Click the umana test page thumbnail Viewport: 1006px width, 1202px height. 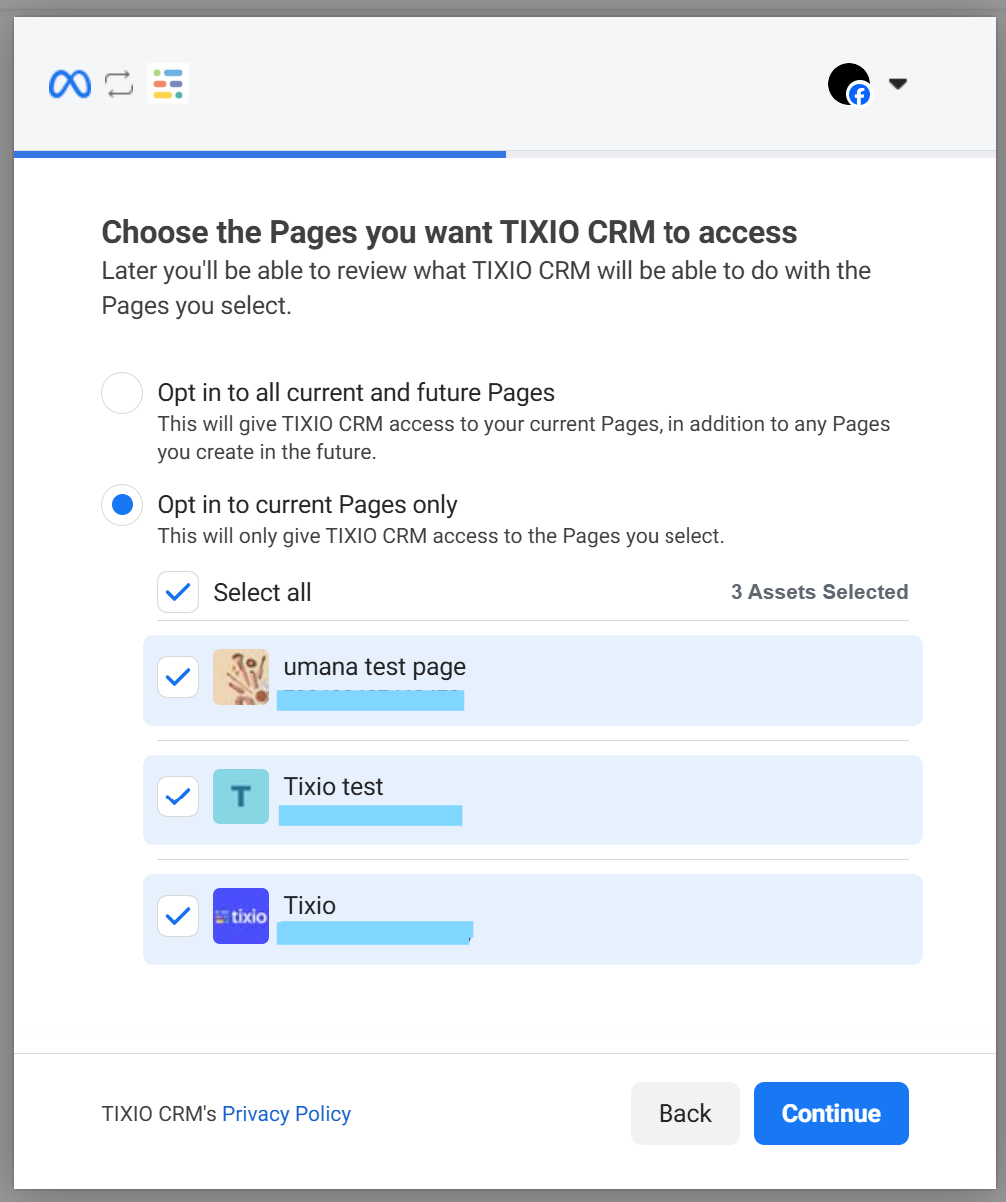[x=241, y=677]
